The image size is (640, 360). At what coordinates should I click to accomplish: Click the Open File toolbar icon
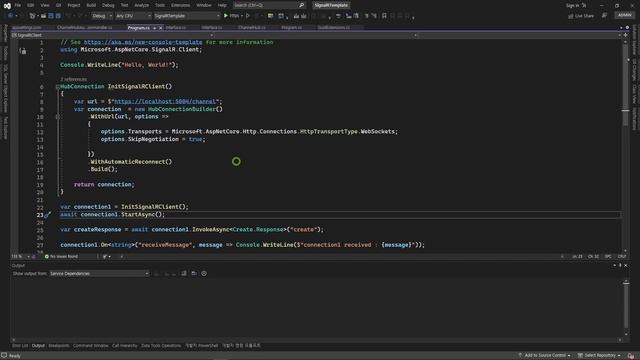point(43,16)
